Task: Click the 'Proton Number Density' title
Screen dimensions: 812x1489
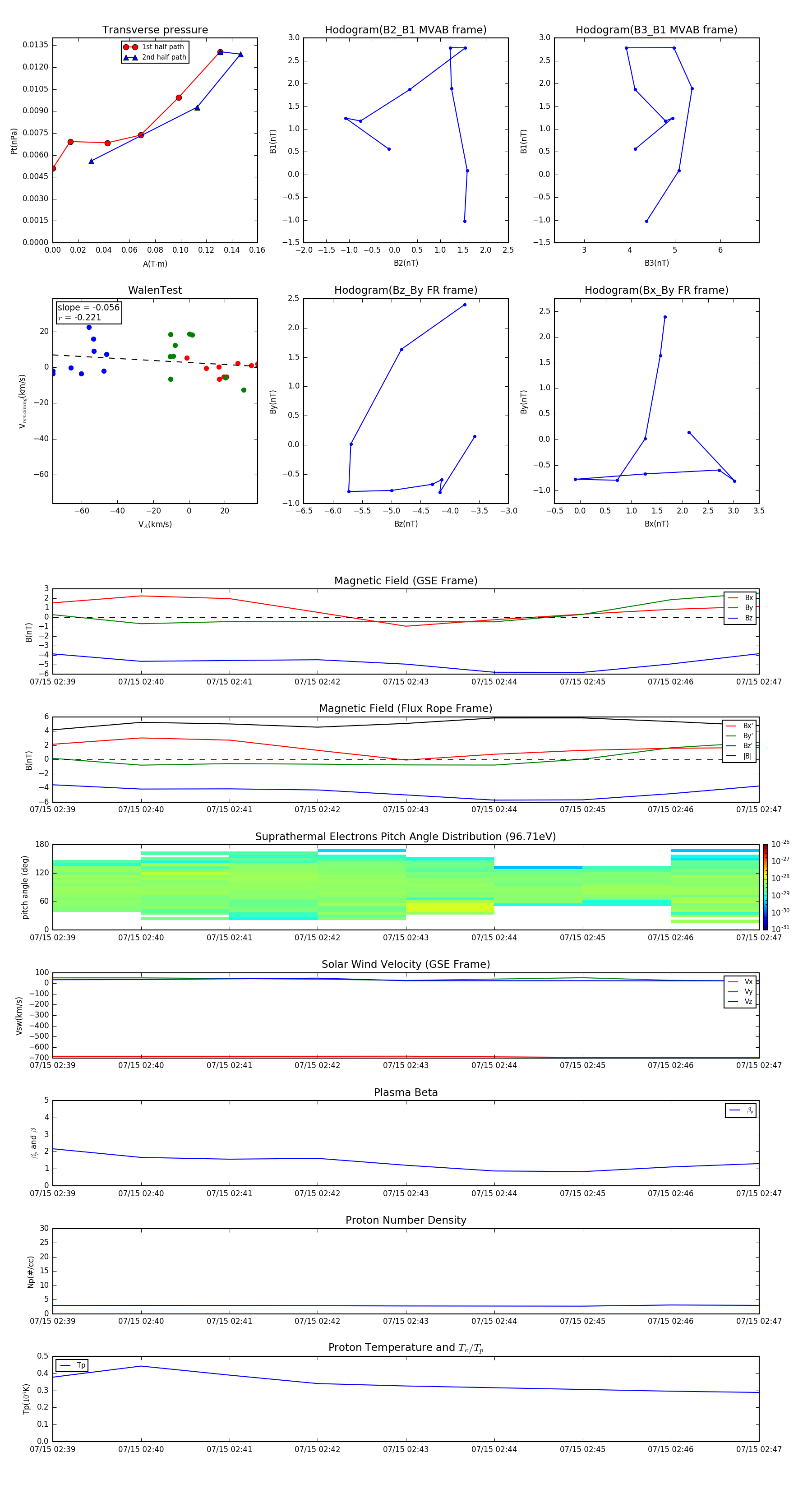Action: (x=406, y=1220)
